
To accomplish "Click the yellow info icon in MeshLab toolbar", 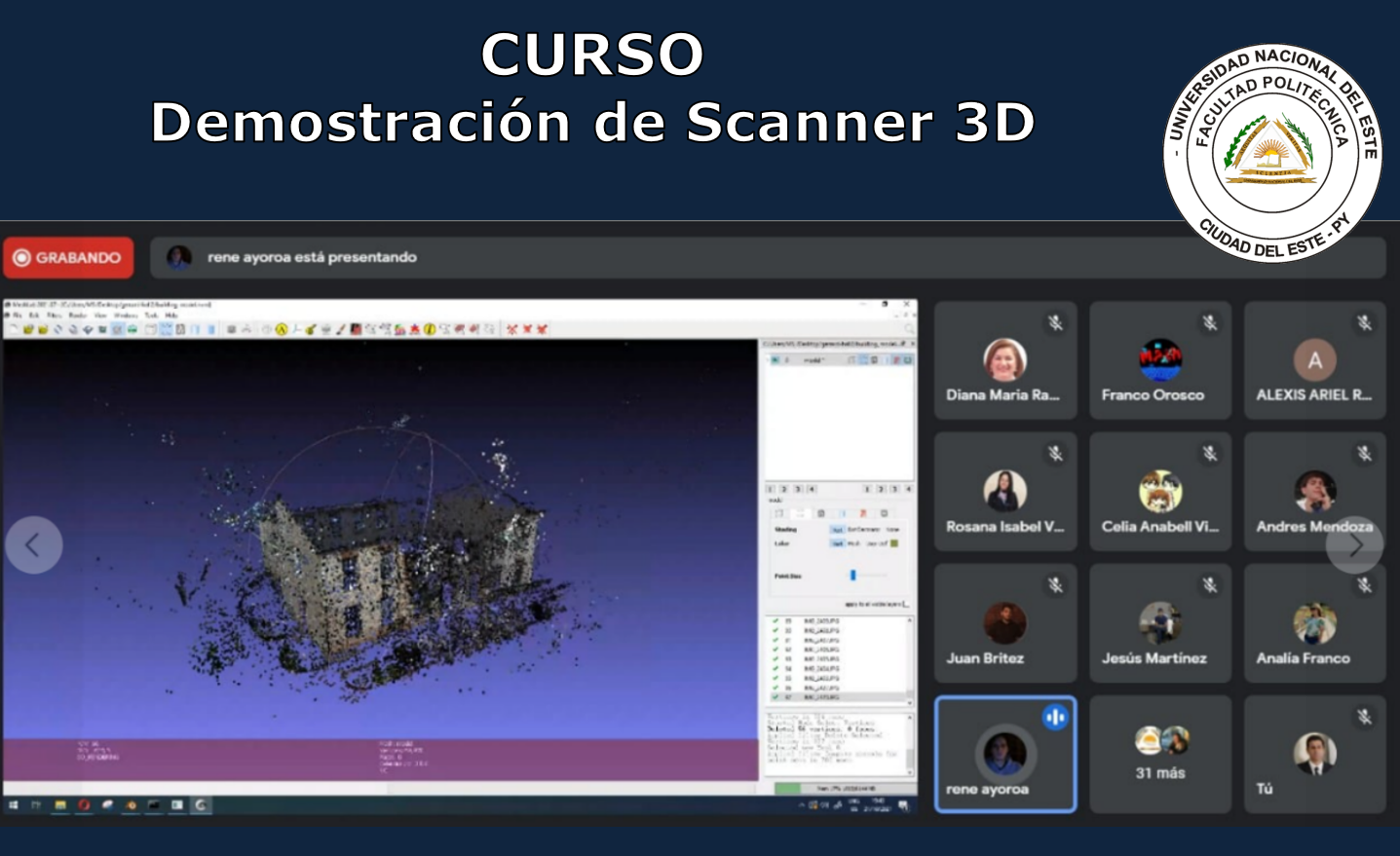I will pos(430,329).
